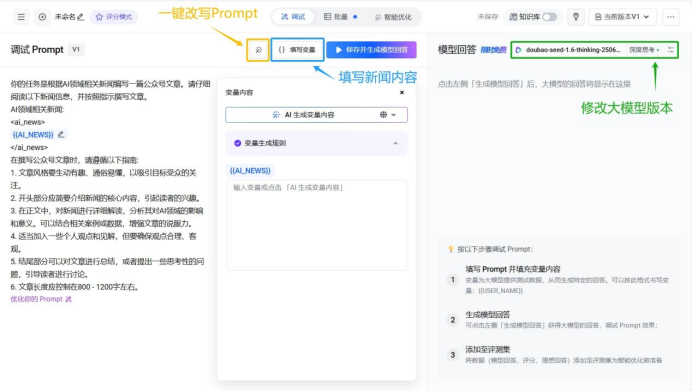Switch to the 智能优化 tab

pos(393,17)
